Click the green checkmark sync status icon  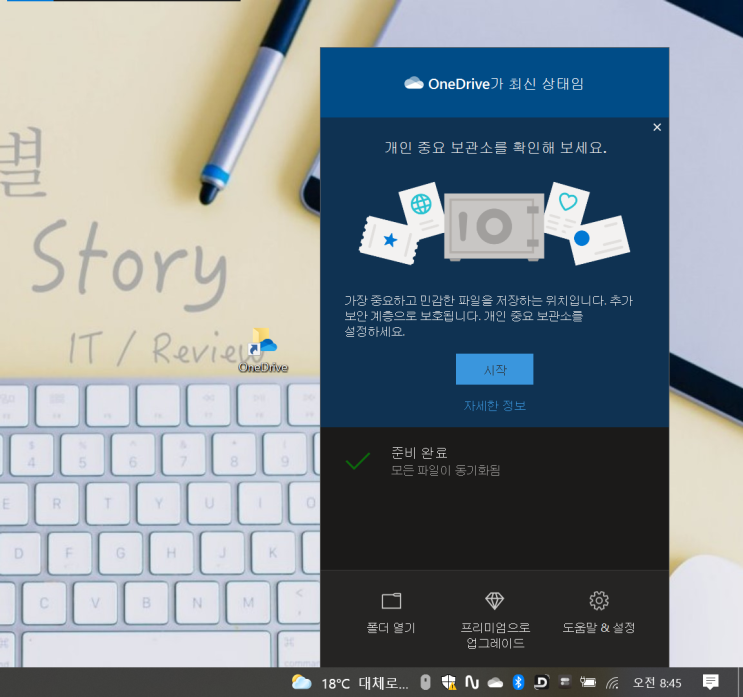click(x=358, y=461)
